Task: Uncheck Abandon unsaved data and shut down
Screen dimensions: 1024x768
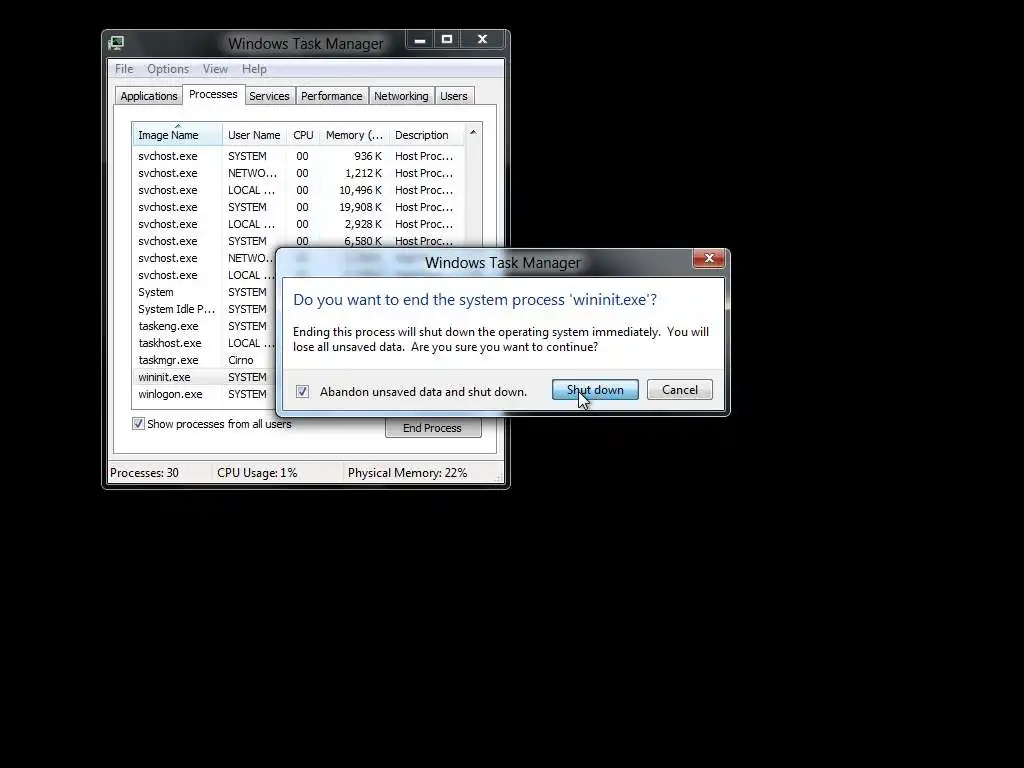Action: (x=302, y=392)
